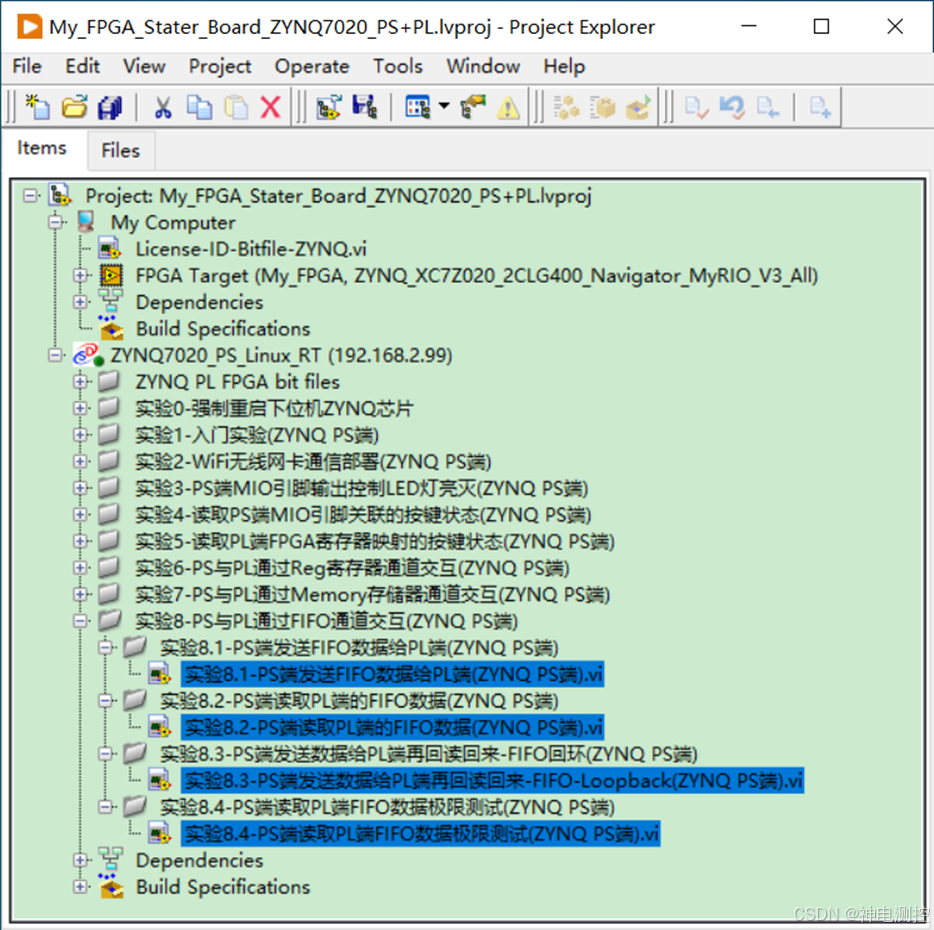The width and height of the screenshot is (934, 930).
Task: Select the 实验8.4 VI file
Action: click(421, 834)
